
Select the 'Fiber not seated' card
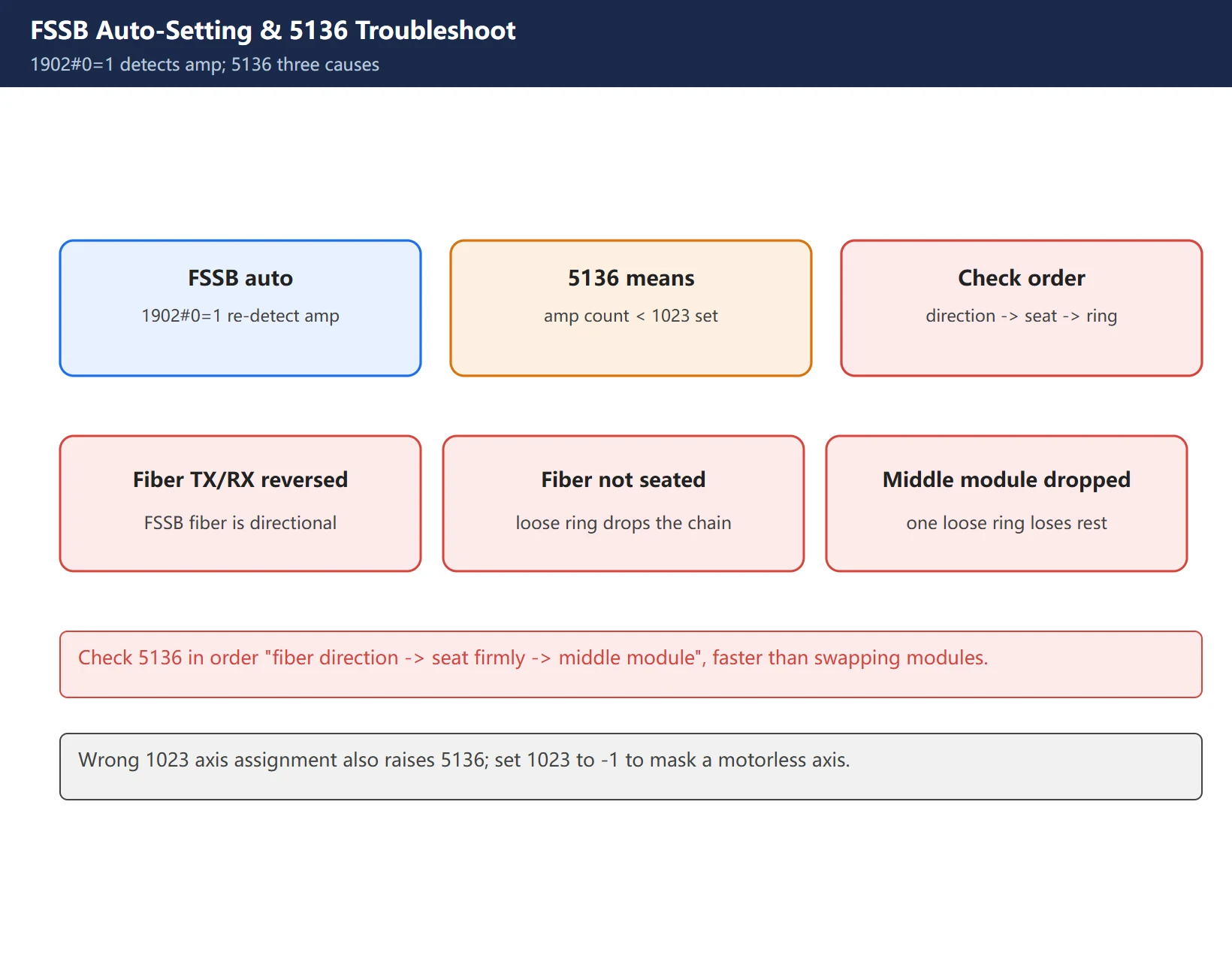click(624, 504)
